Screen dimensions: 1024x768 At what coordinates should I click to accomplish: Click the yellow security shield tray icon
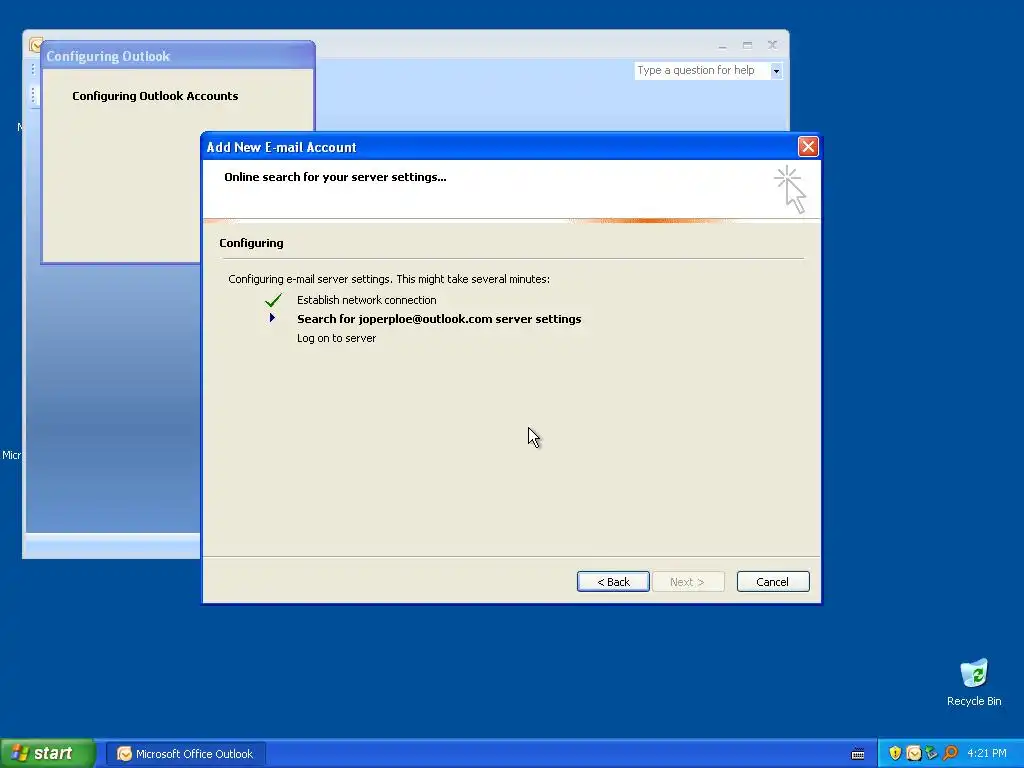point(895,753)
